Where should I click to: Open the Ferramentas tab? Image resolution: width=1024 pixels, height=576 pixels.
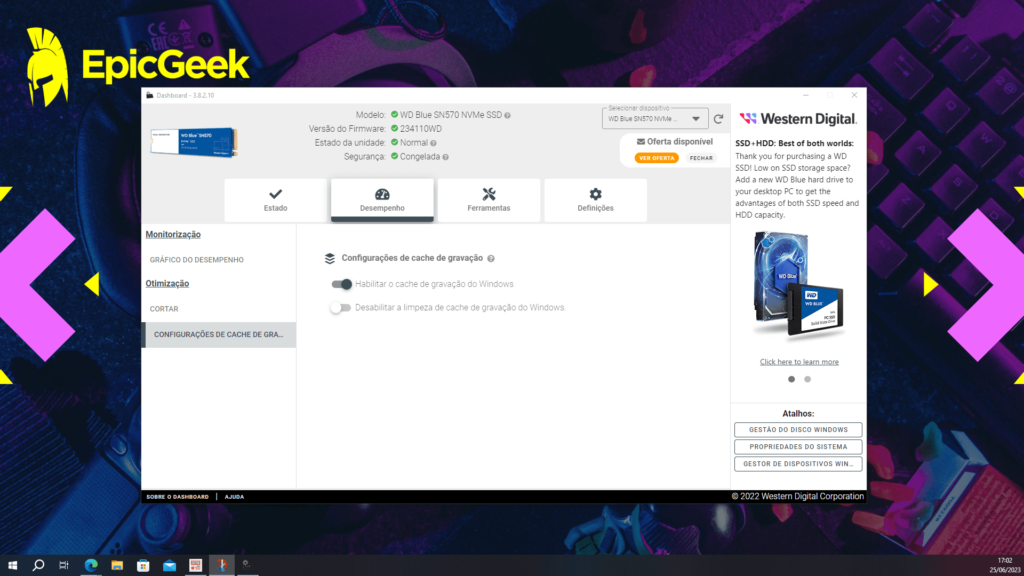click(488, 200)
